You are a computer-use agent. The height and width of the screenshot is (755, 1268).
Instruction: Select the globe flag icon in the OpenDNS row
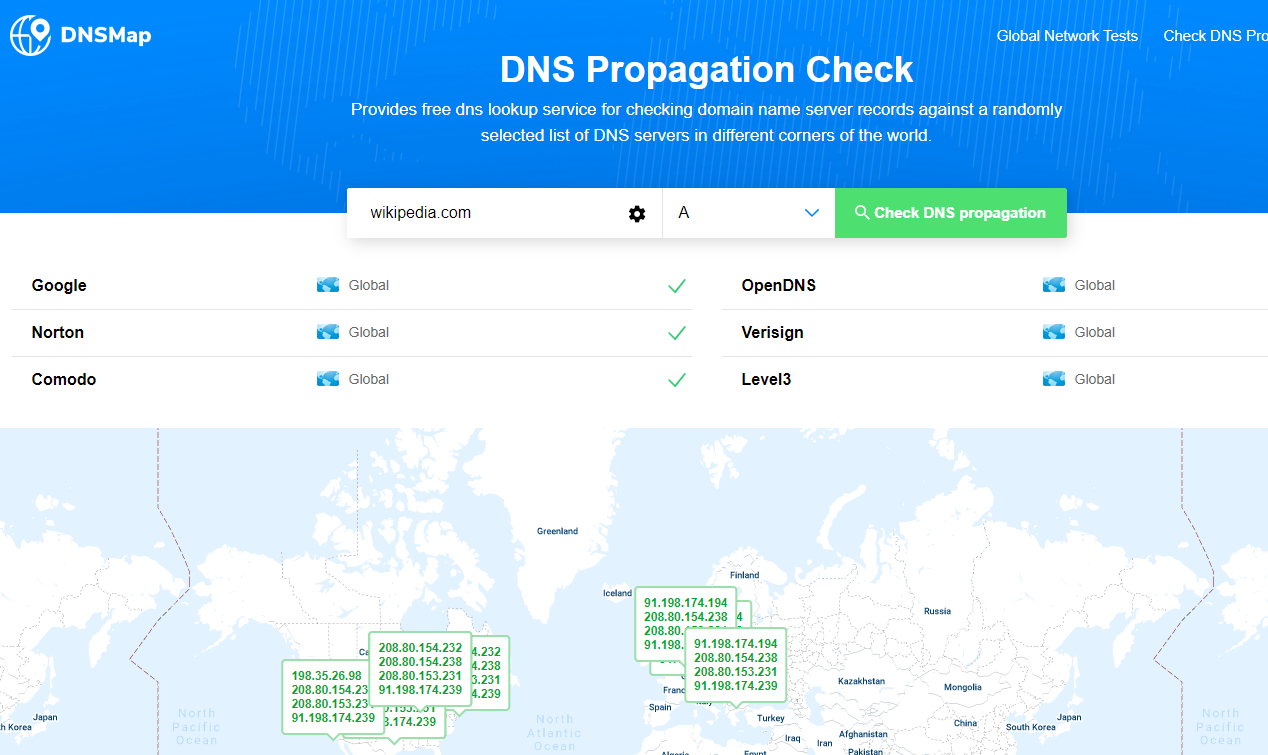click(1054, 284)
